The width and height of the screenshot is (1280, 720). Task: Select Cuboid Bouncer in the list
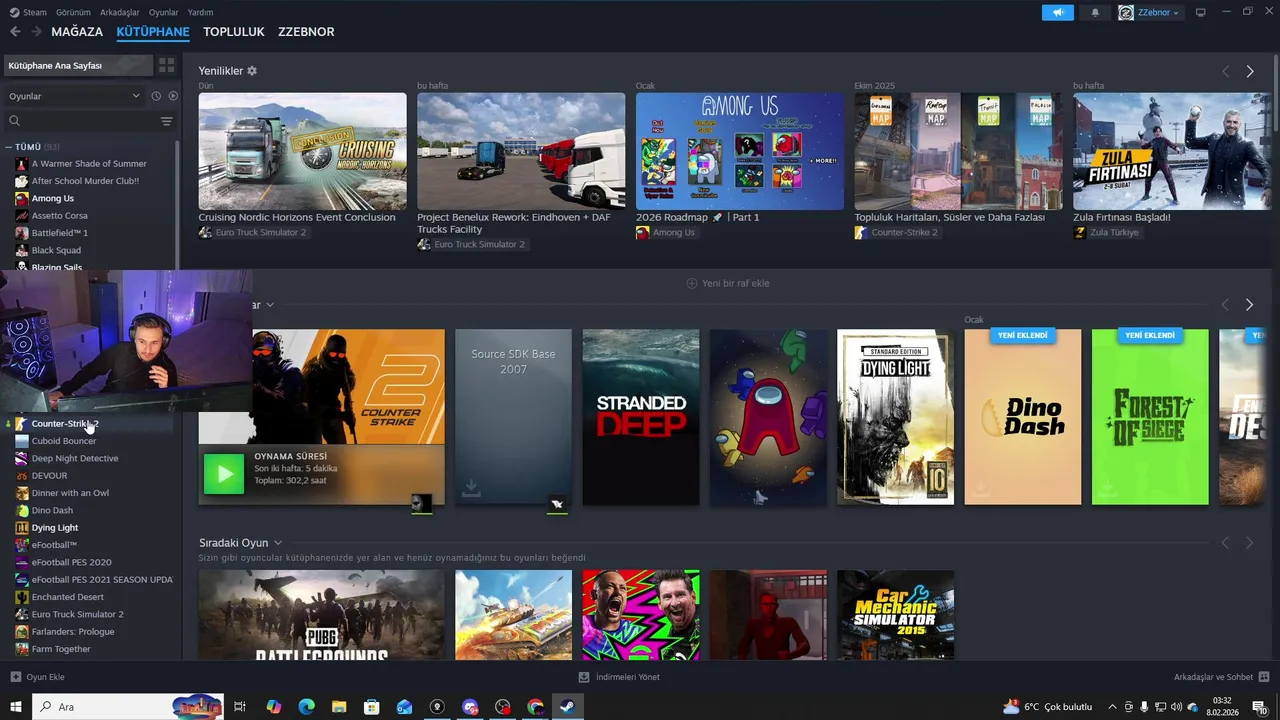pos(64,441)
